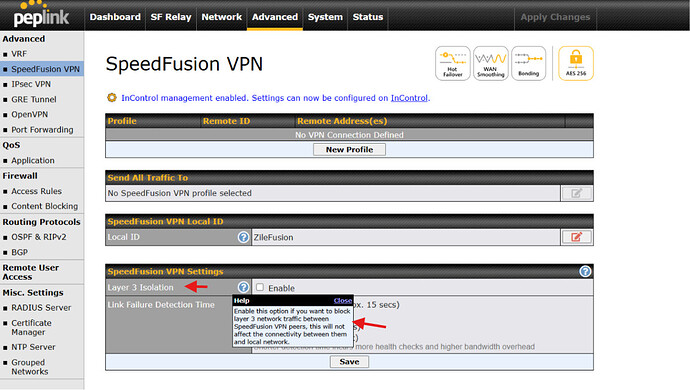Open BGP routing settings

[x=19, y=252]
